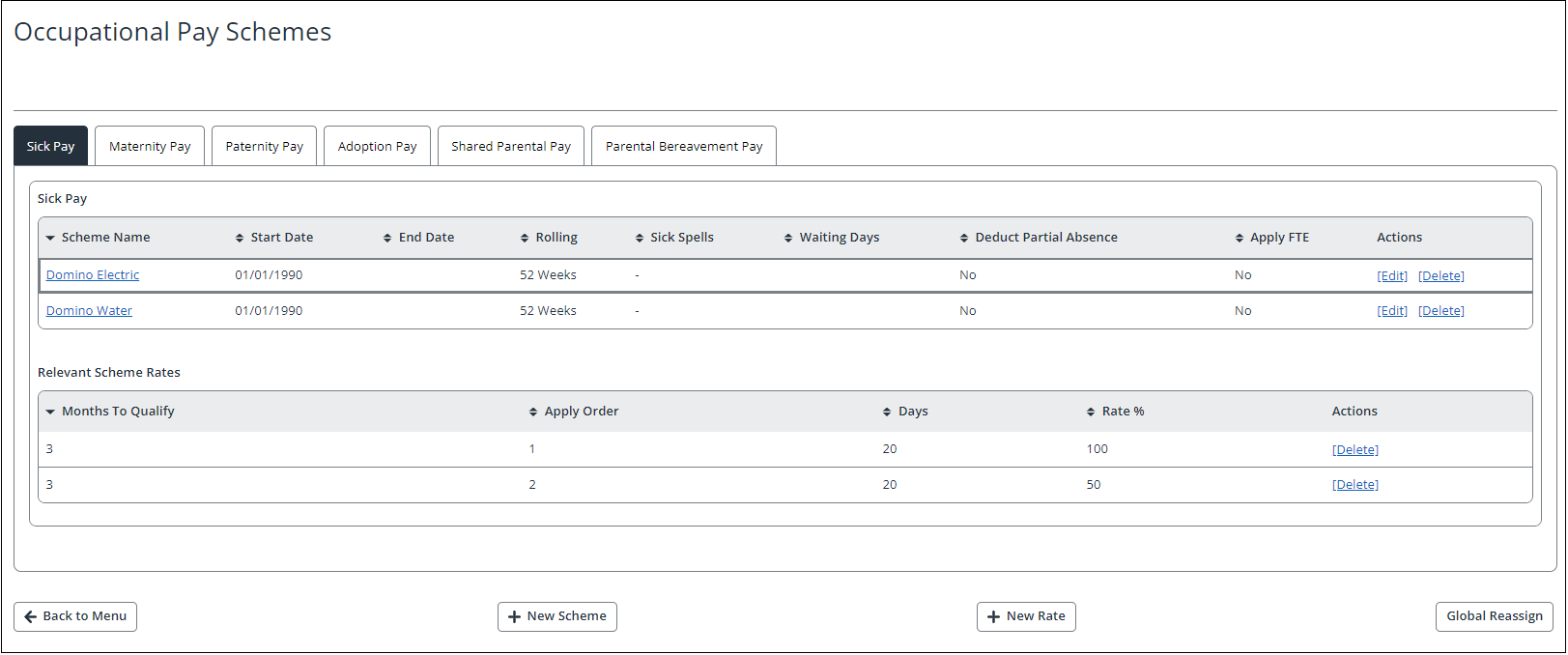Click the sort arrows beside Apply FTE
The image size is (1568, 655).
[1240, 238]
